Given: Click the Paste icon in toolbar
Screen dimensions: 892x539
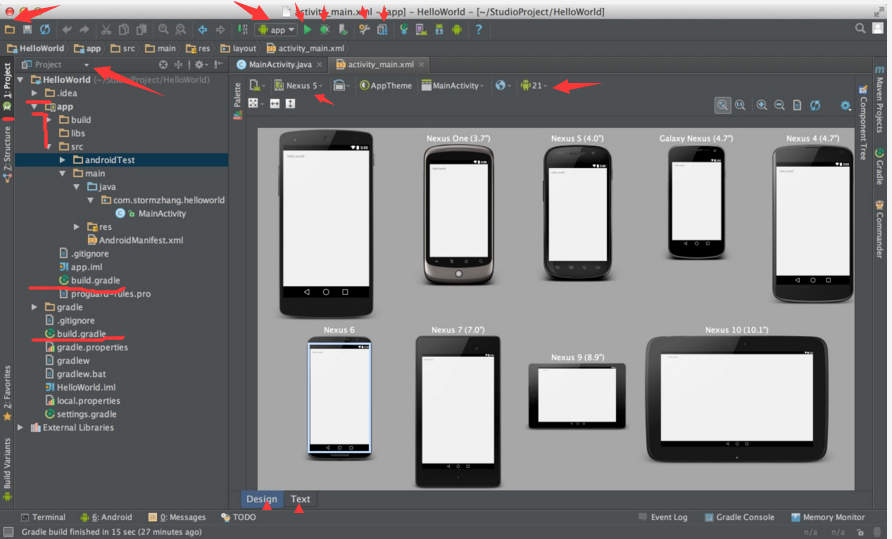Looking at the screenshot, I should click(x=141, y=29).
